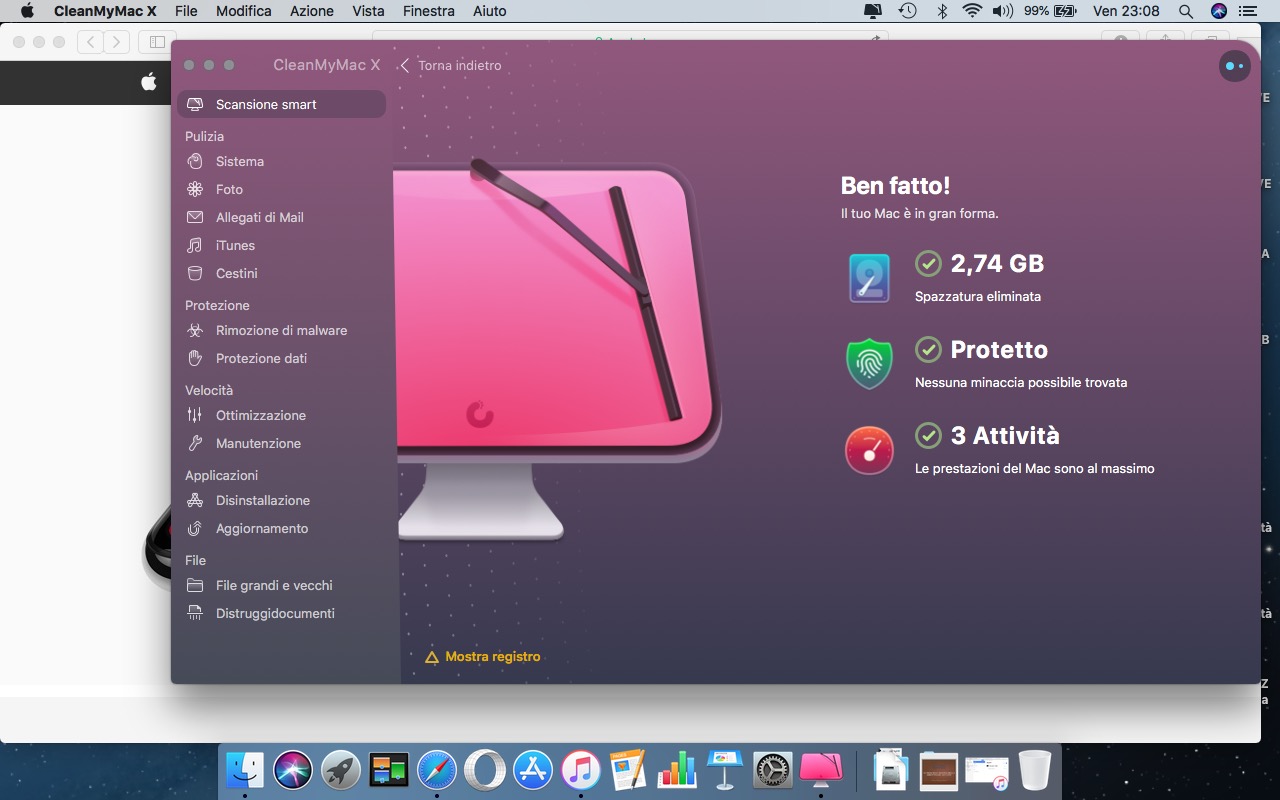Click the 3 Attività result heading
Image resolution: width=1280 pixels, height=800 pixels.
[x=1005, y=435]
